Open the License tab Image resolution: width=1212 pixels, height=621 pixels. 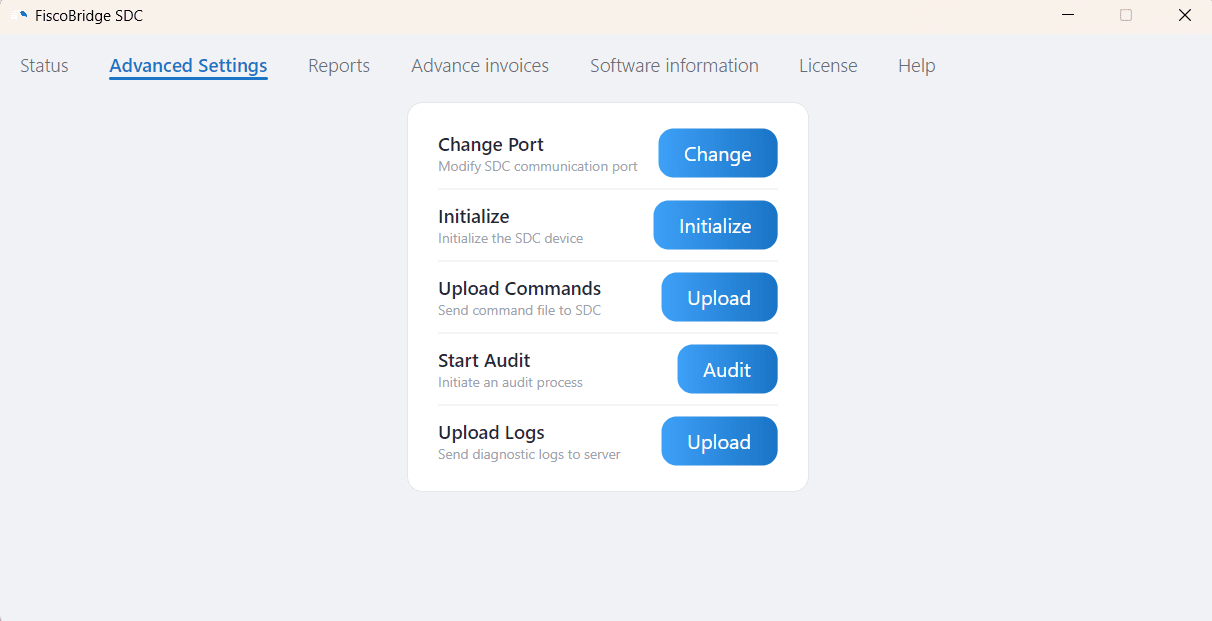coord(828,66)
